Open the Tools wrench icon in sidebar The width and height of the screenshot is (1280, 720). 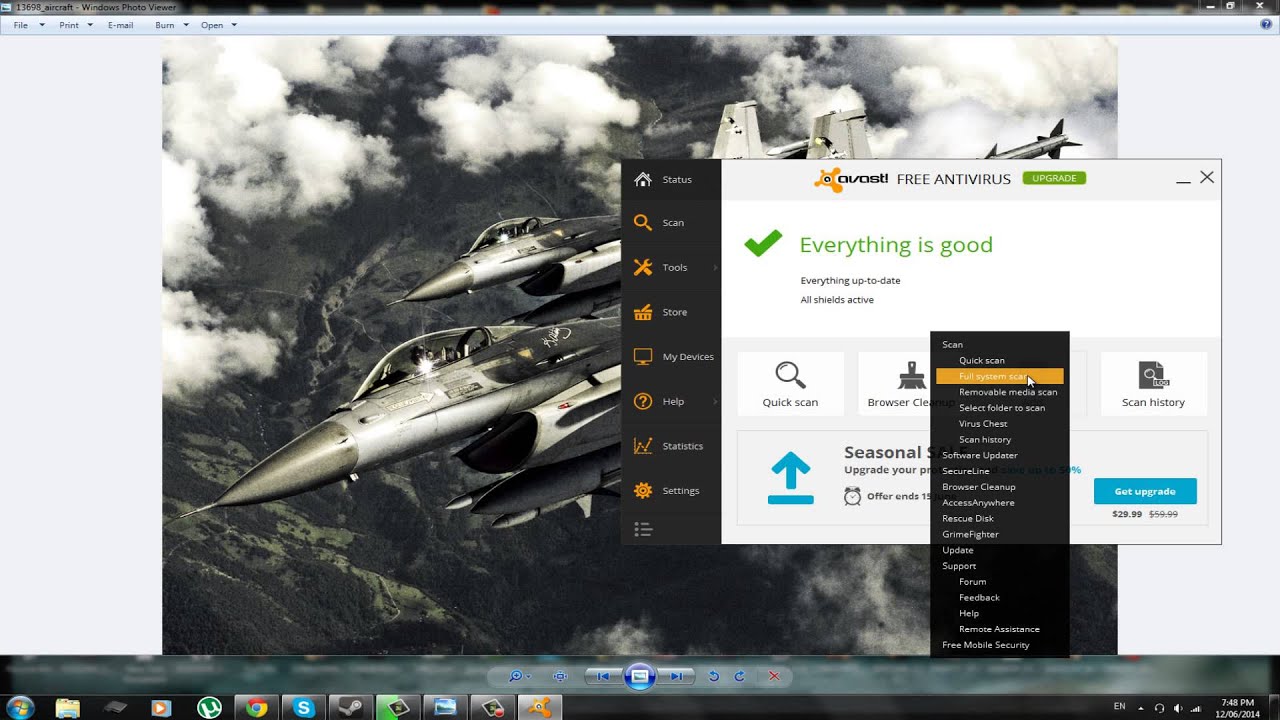tap(643, 267)
